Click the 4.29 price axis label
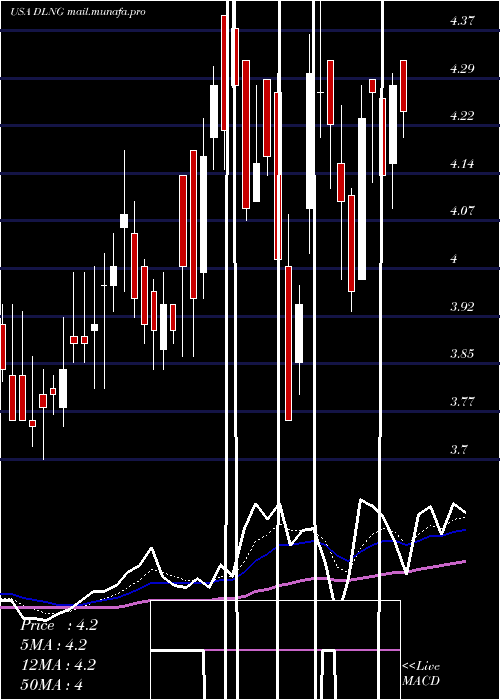Screen dimensions: 500x700 [462, 69]
